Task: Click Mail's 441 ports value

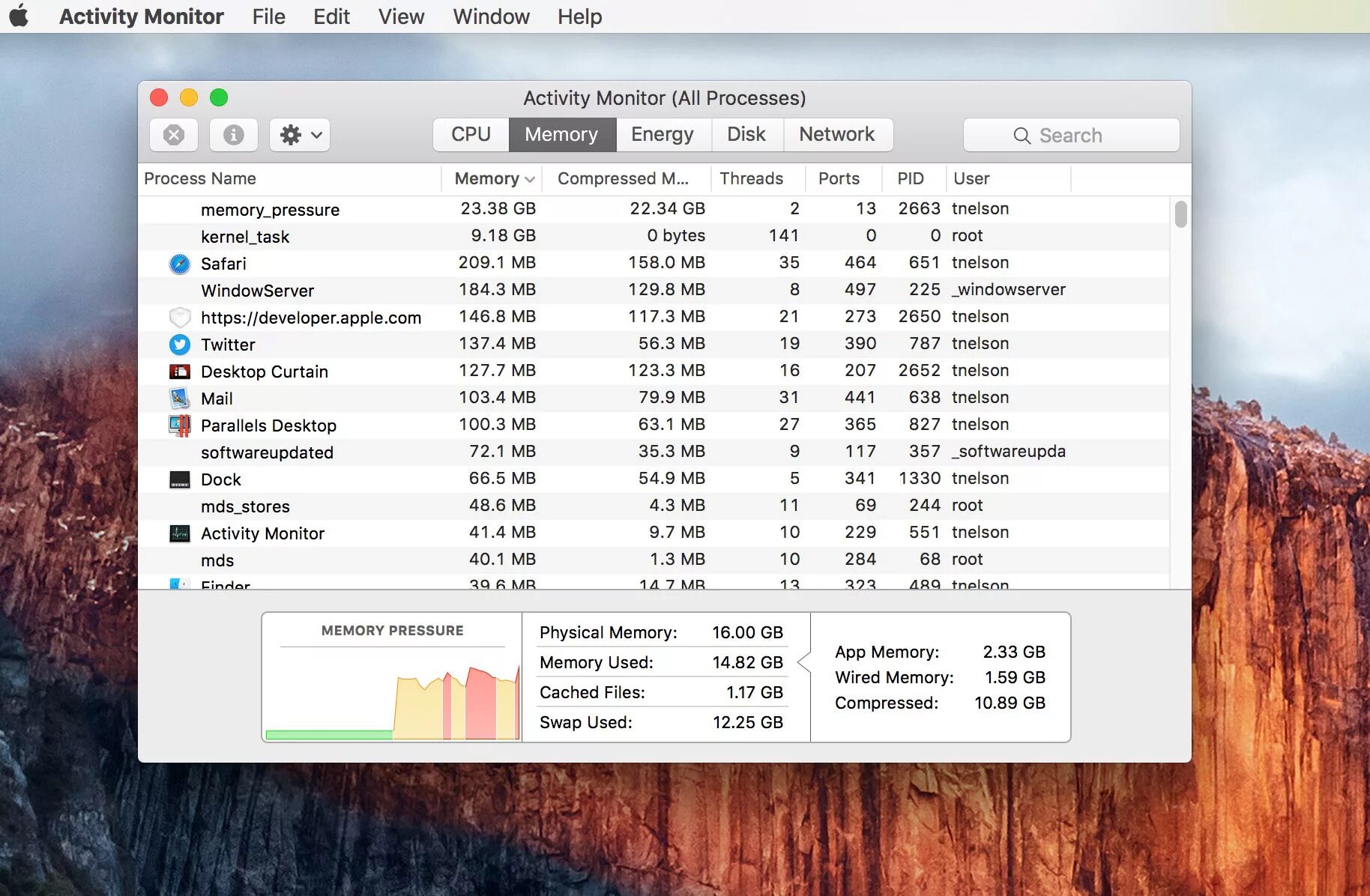Action: (x=860, y=398)
